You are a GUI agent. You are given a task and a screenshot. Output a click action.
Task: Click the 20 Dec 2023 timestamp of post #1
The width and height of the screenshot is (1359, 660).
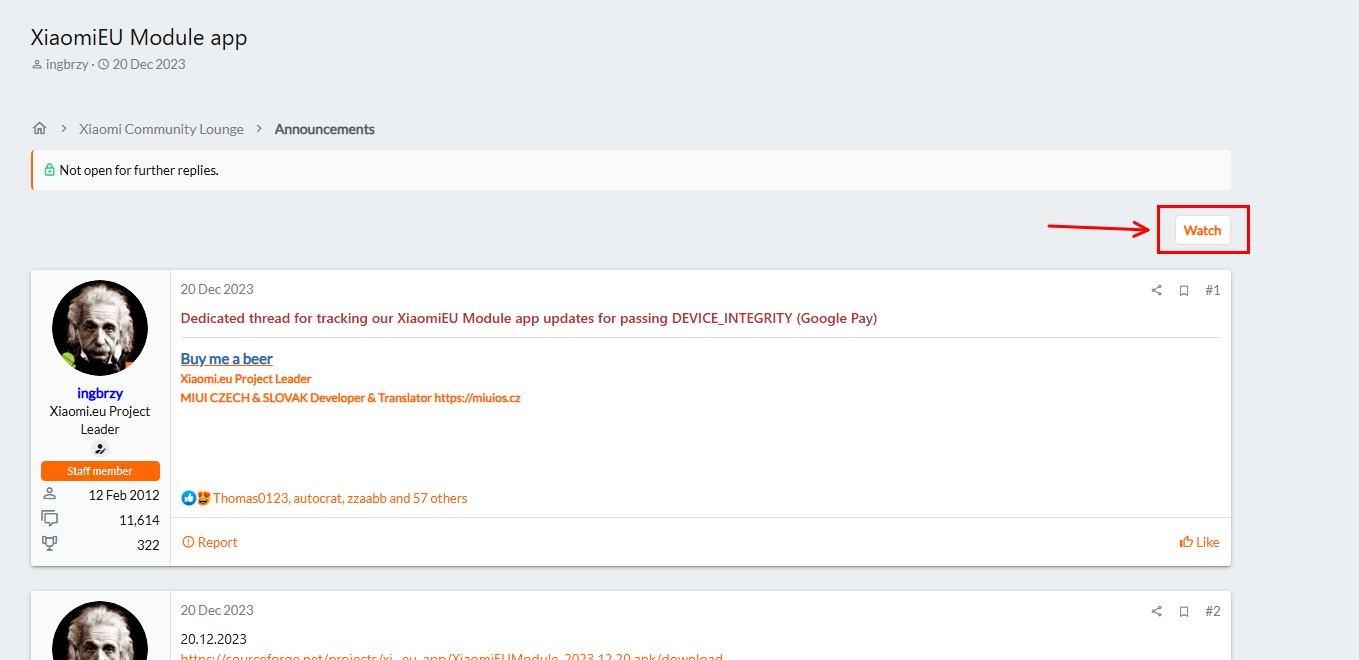(217, 289)
